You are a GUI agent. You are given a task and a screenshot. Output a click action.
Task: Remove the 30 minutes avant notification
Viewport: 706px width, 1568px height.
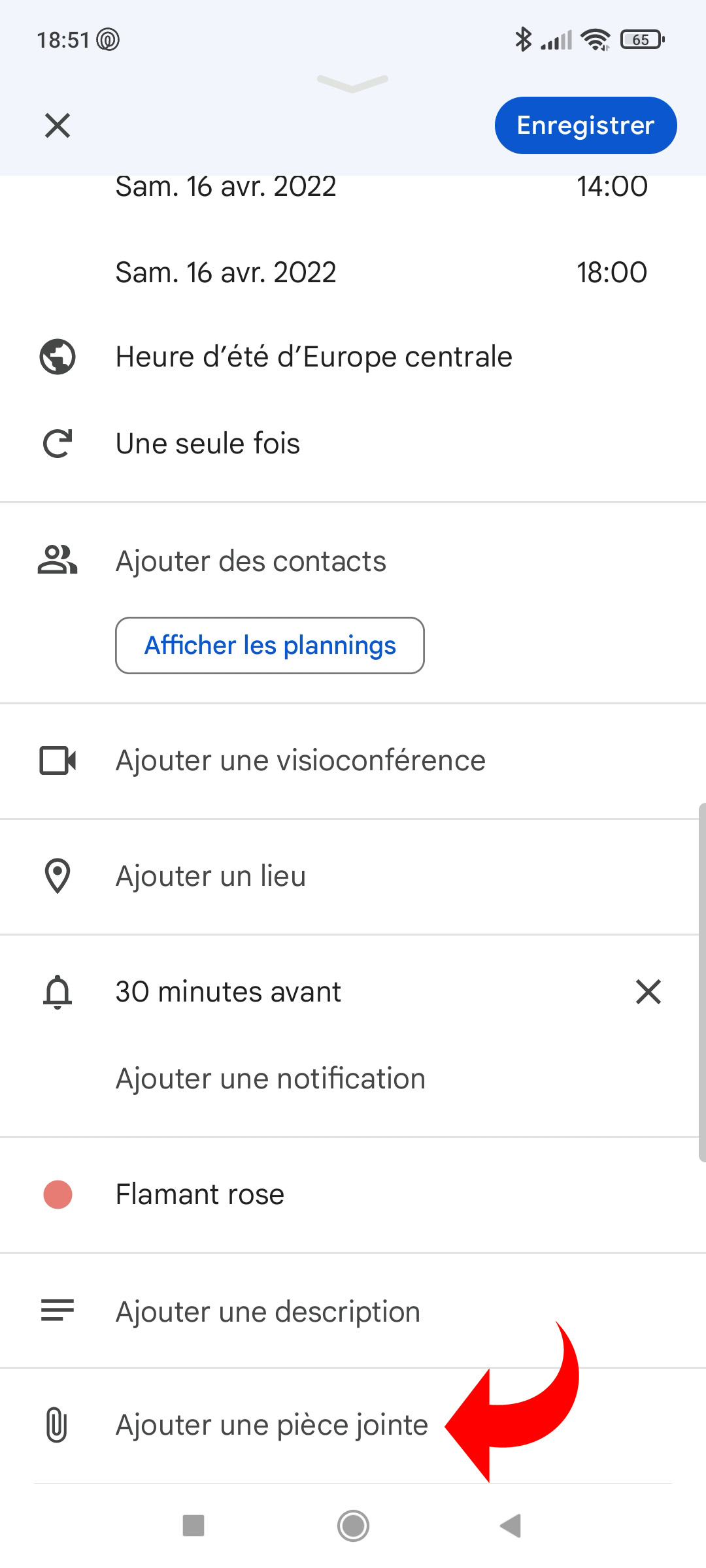[648, 992]
